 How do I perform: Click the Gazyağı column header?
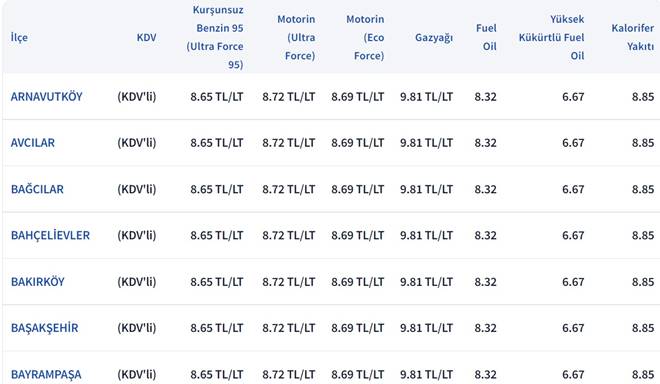click(x=434, y=37)
